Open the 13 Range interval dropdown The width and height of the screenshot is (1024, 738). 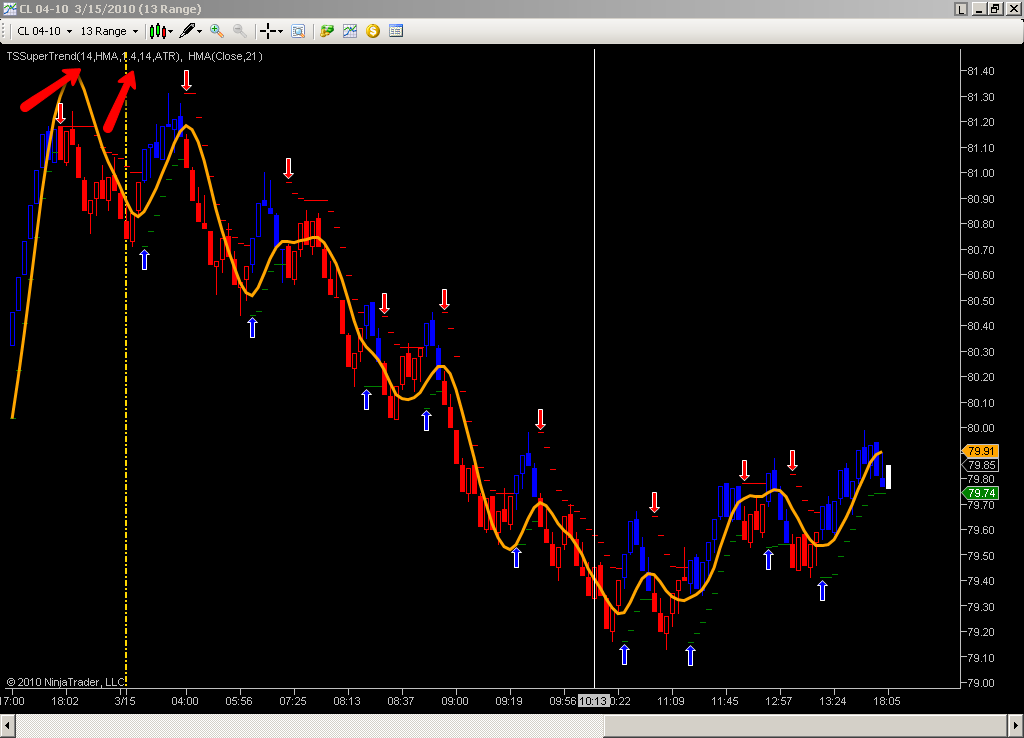click(x=109, y=31)
